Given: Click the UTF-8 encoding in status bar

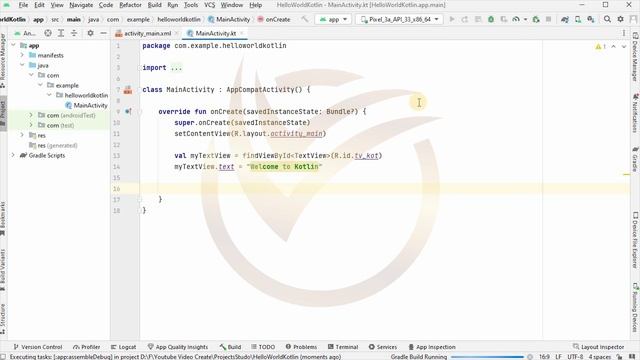Looking at the screenshot, I should click(x=575, y=357).
